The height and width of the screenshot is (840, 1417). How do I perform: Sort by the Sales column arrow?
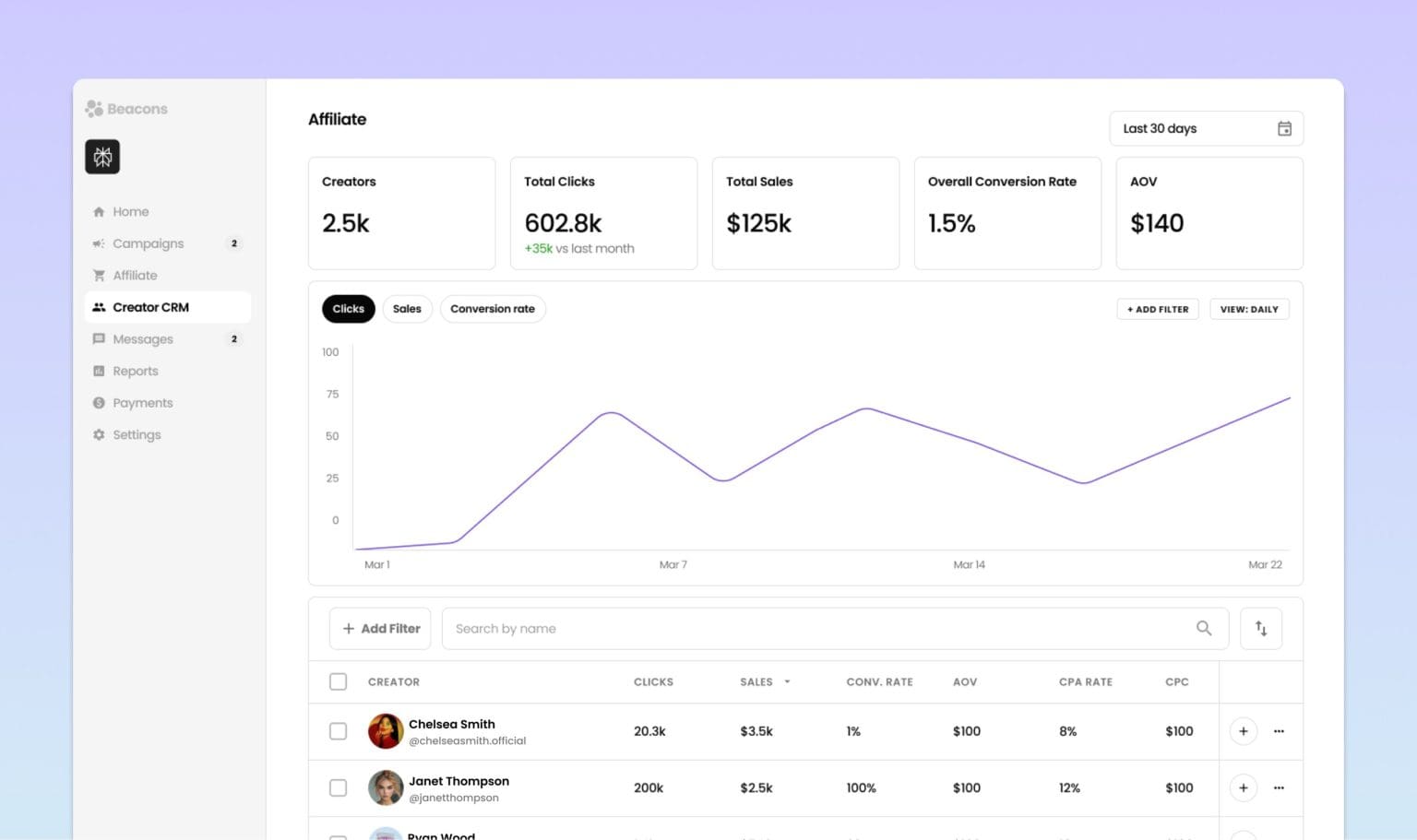(787, 682)
